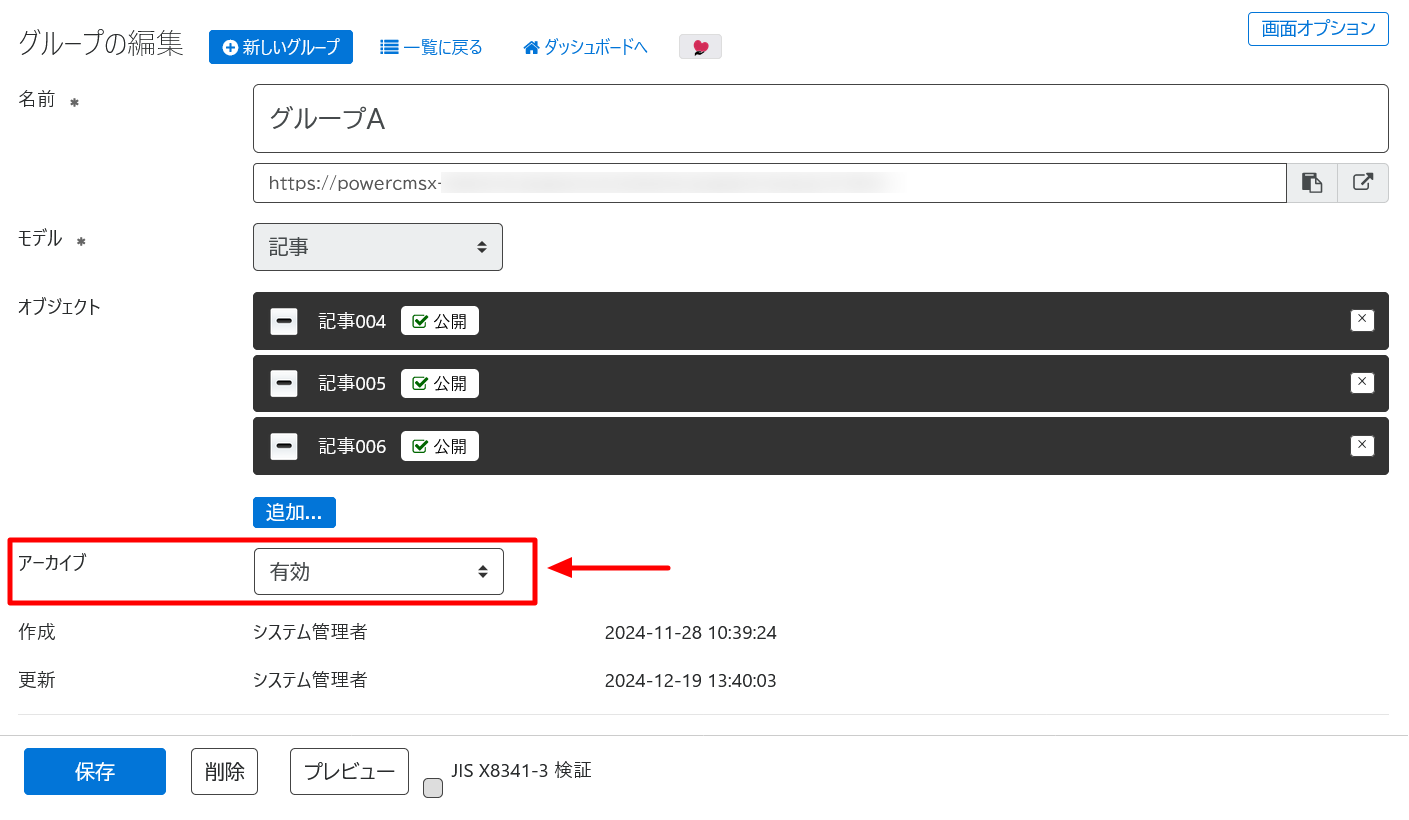Open the 画面オプション panel

[x=1318, y=29]
